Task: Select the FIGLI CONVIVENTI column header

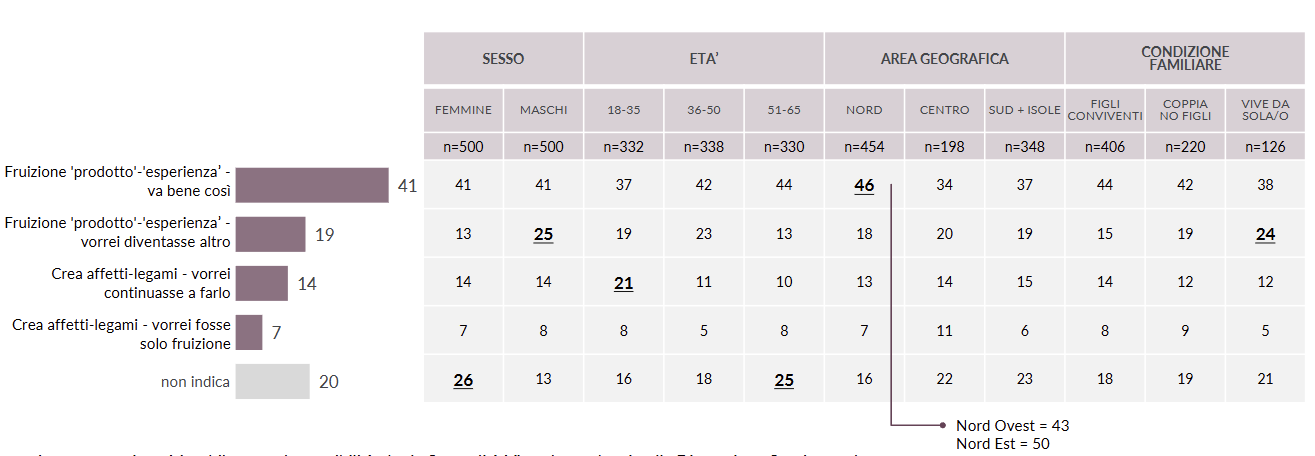Action: click(x=1105, y=110)
